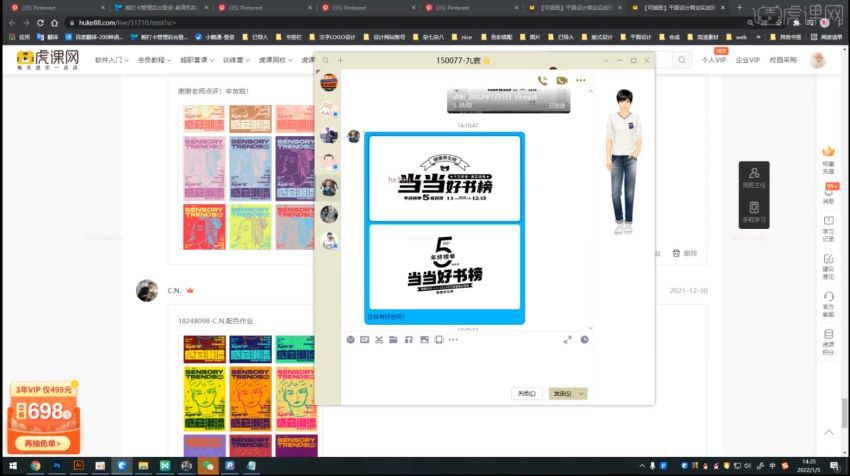
Task: Expand the 训练营 navigation menu
Action: [x=236, y=60]
